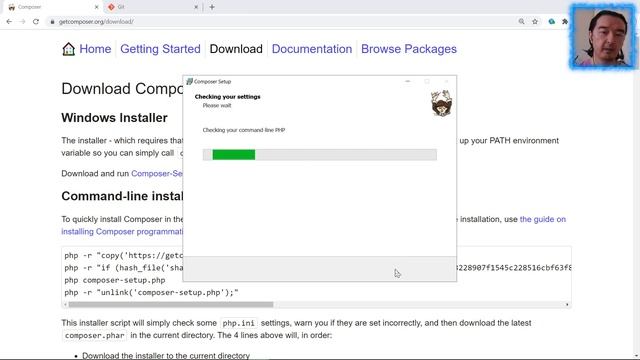640x360 pixels.
Task: Click the webcam overlay thumbnail
Action: tap(603, 37)
